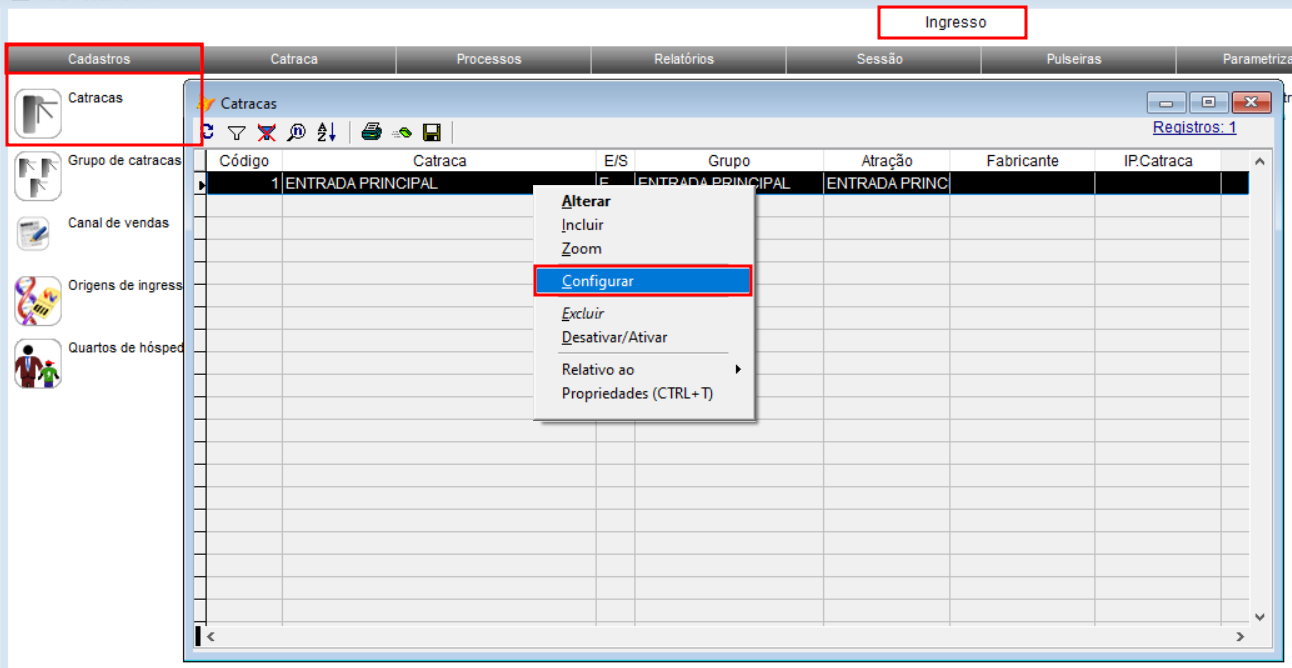This screenshot has width=1292, height=668.
Task: Click the right arrow of horizontal scrollbar
Action: [x=1240, y=636]
